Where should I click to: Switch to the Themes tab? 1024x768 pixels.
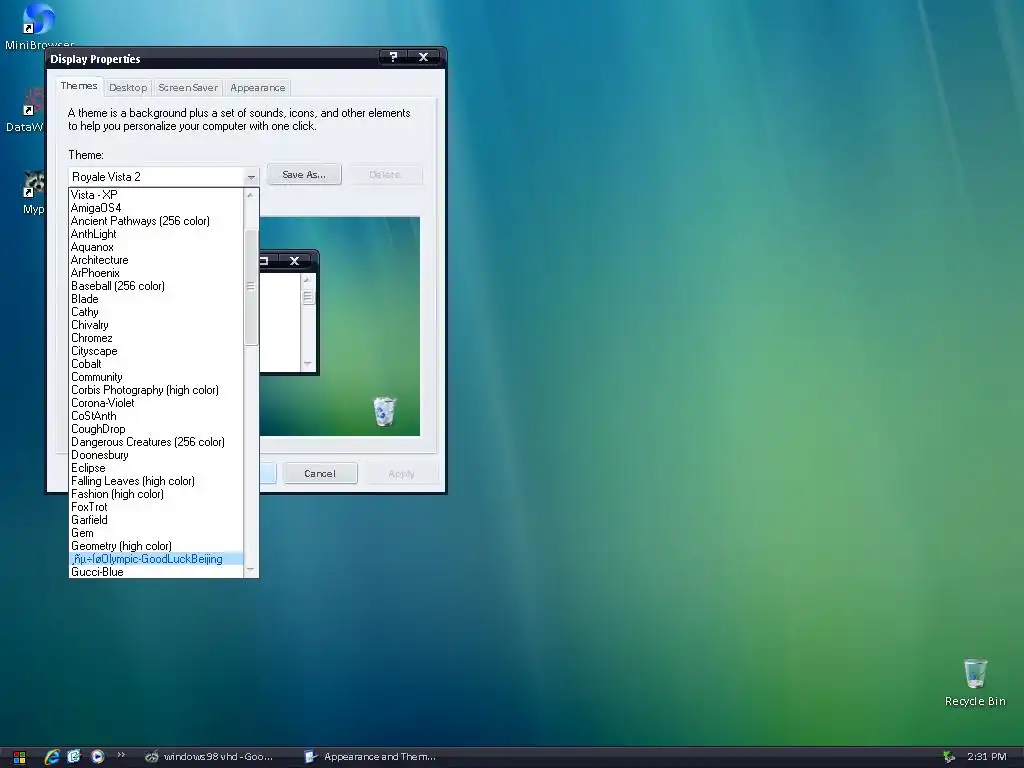pos(79,86)
